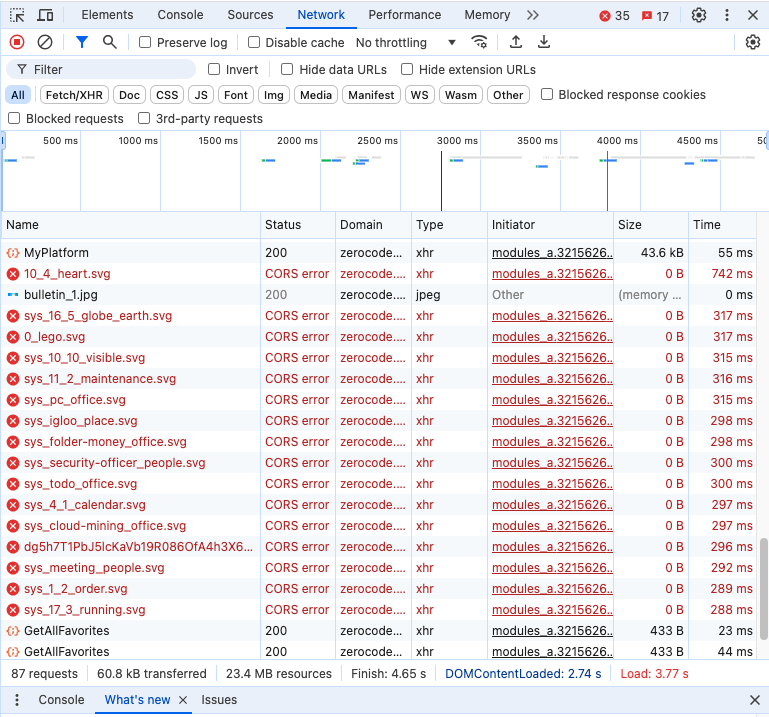Open the network search magnifier
The image size is (769, 717).
(x=110, y=42)
